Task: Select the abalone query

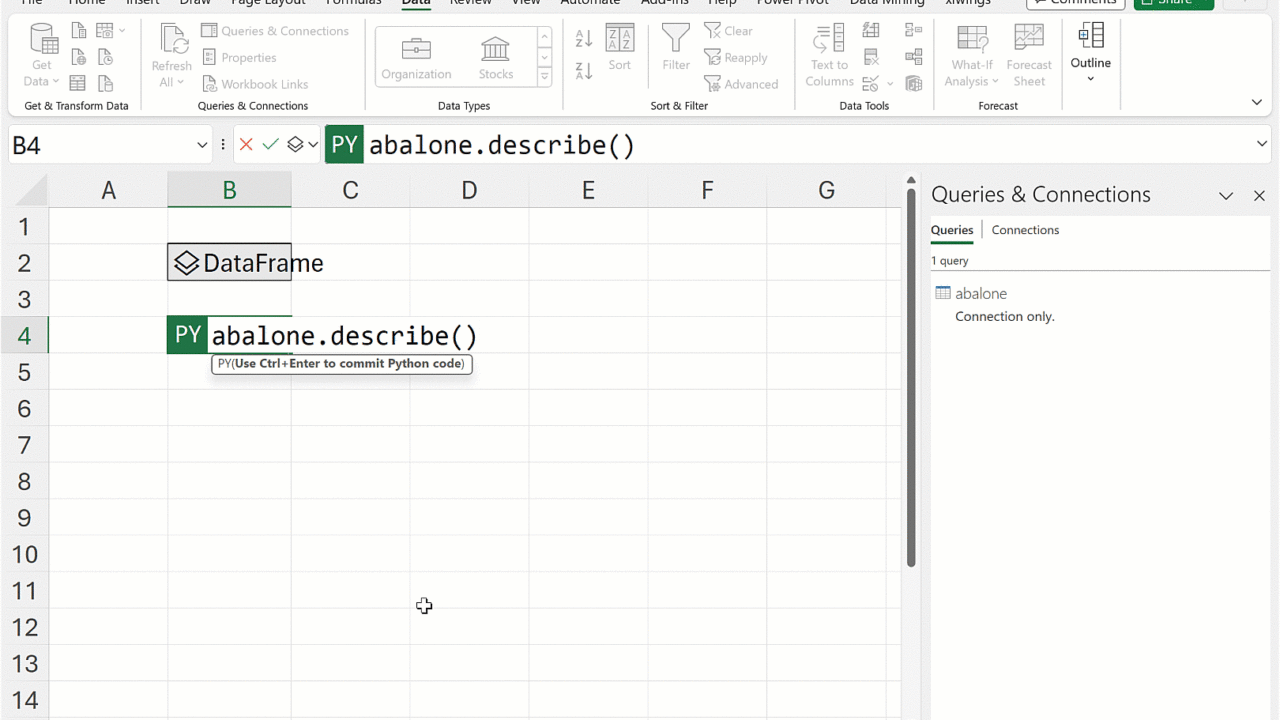Action: point(980,293)
